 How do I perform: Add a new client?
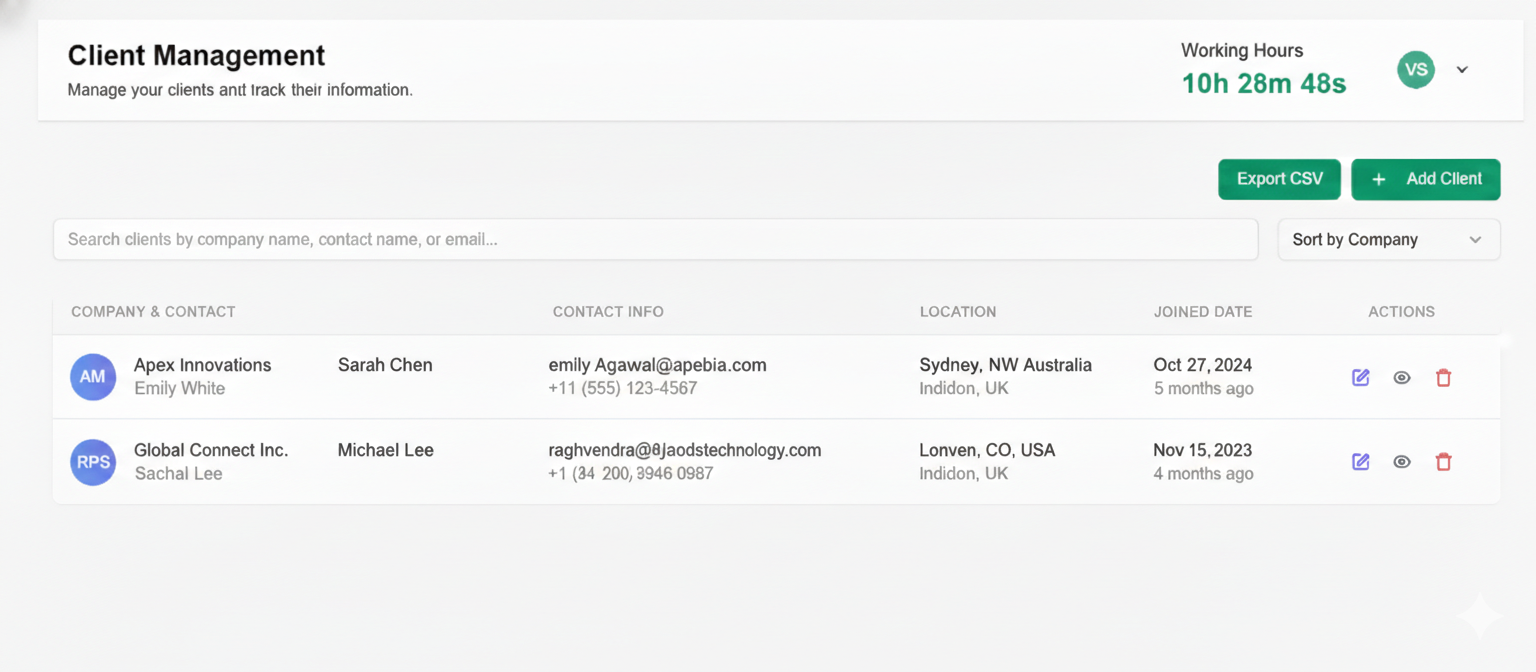(1425, 179)
